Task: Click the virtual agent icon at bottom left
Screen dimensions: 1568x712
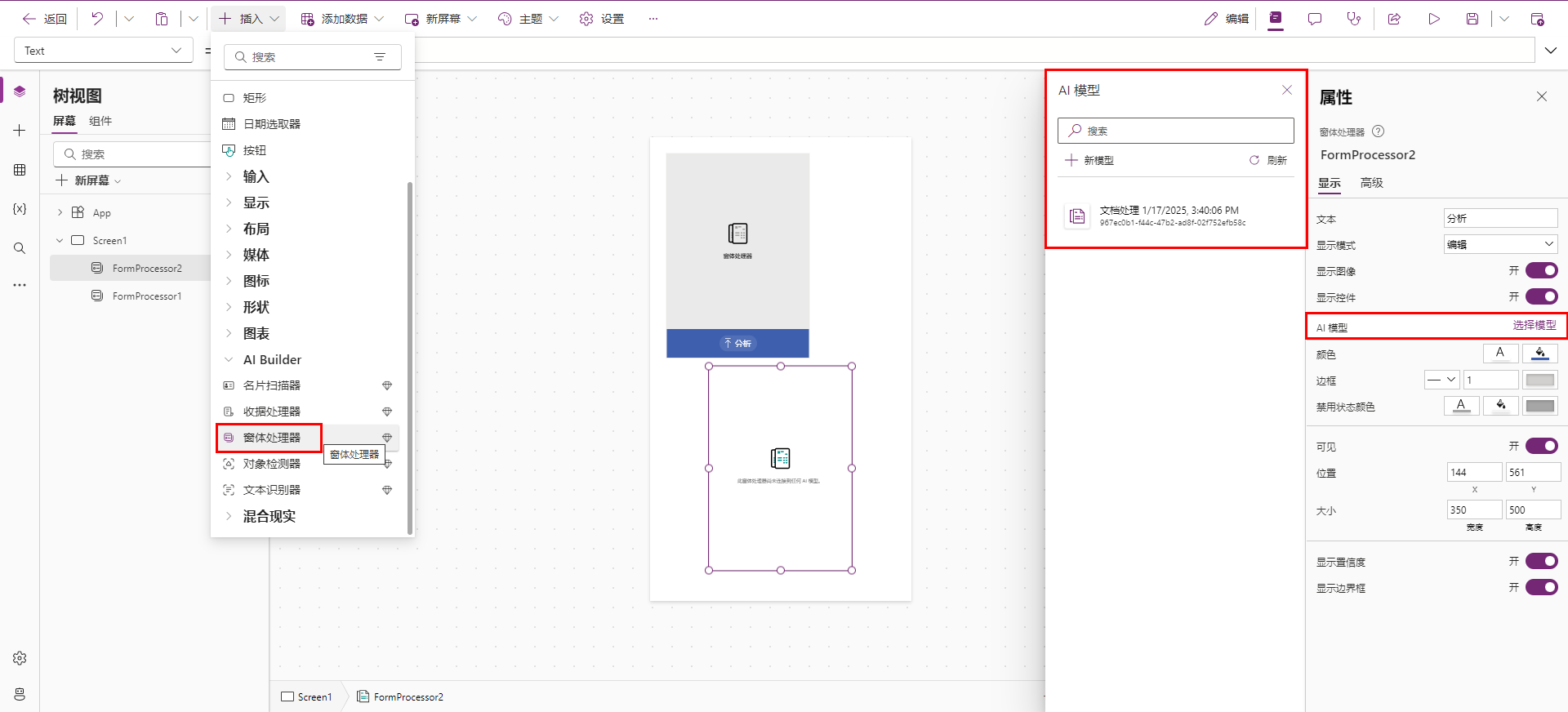Action: (x=20, y=694)
